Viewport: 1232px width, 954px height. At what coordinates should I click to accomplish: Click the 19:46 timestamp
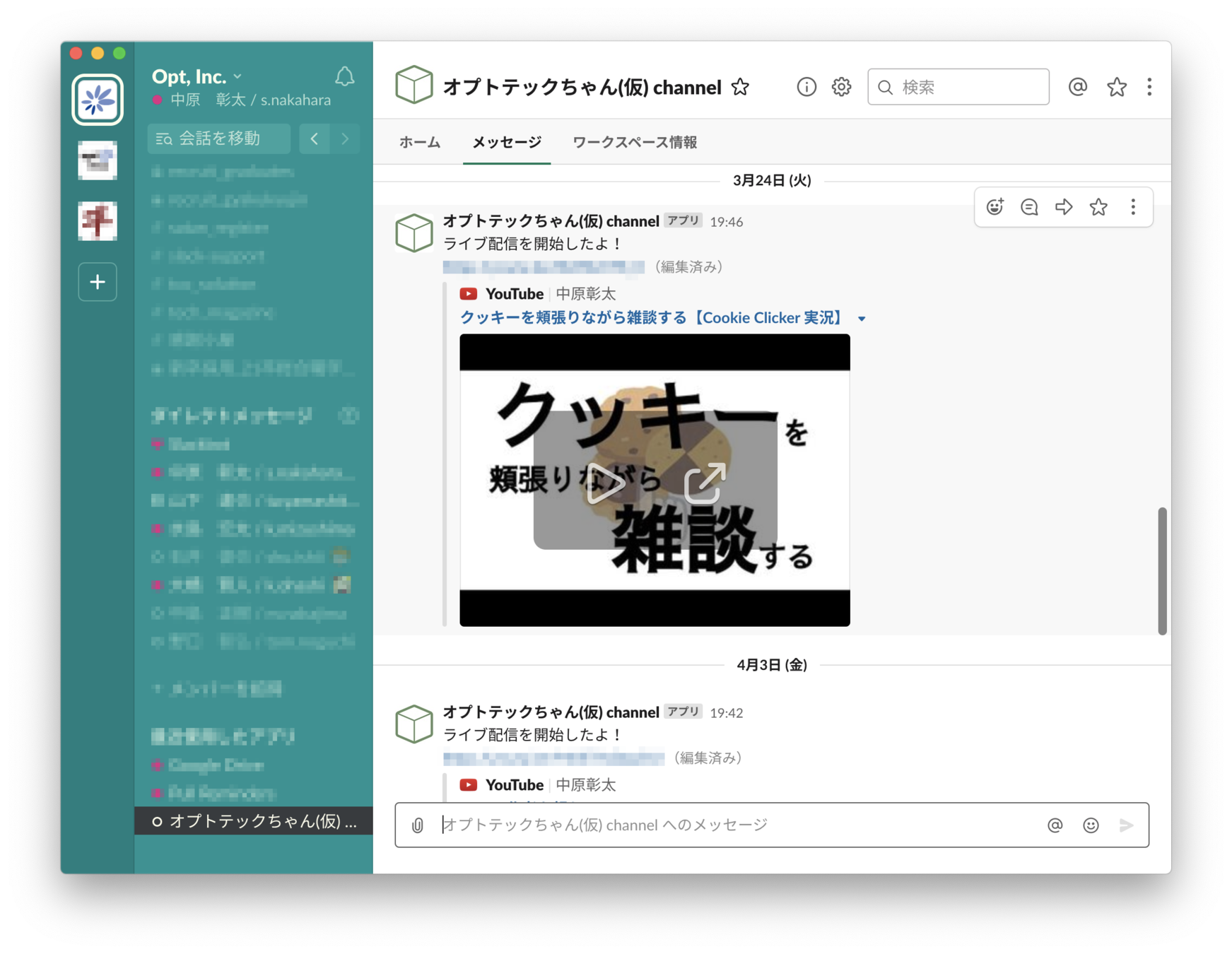(726, 222)
